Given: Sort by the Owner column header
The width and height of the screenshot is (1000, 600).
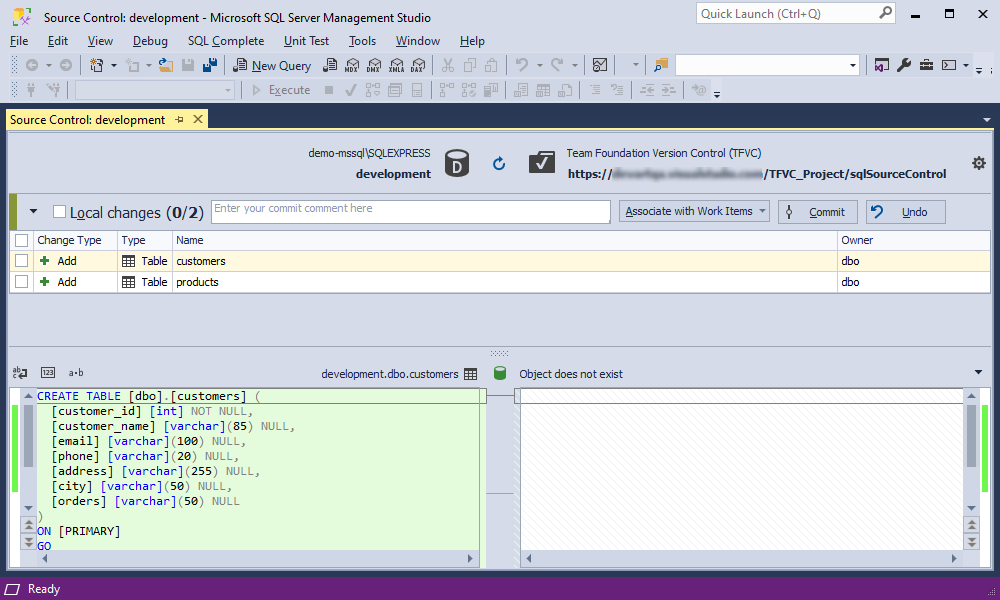Looking at the screenshot, I should coord(913,240).
